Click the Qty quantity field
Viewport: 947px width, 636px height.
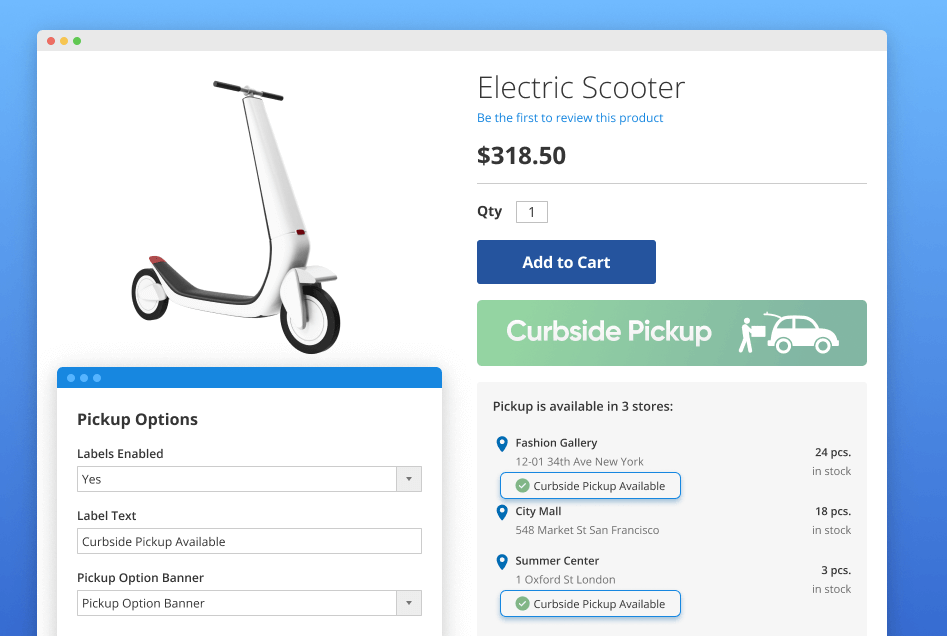[532, 212]
